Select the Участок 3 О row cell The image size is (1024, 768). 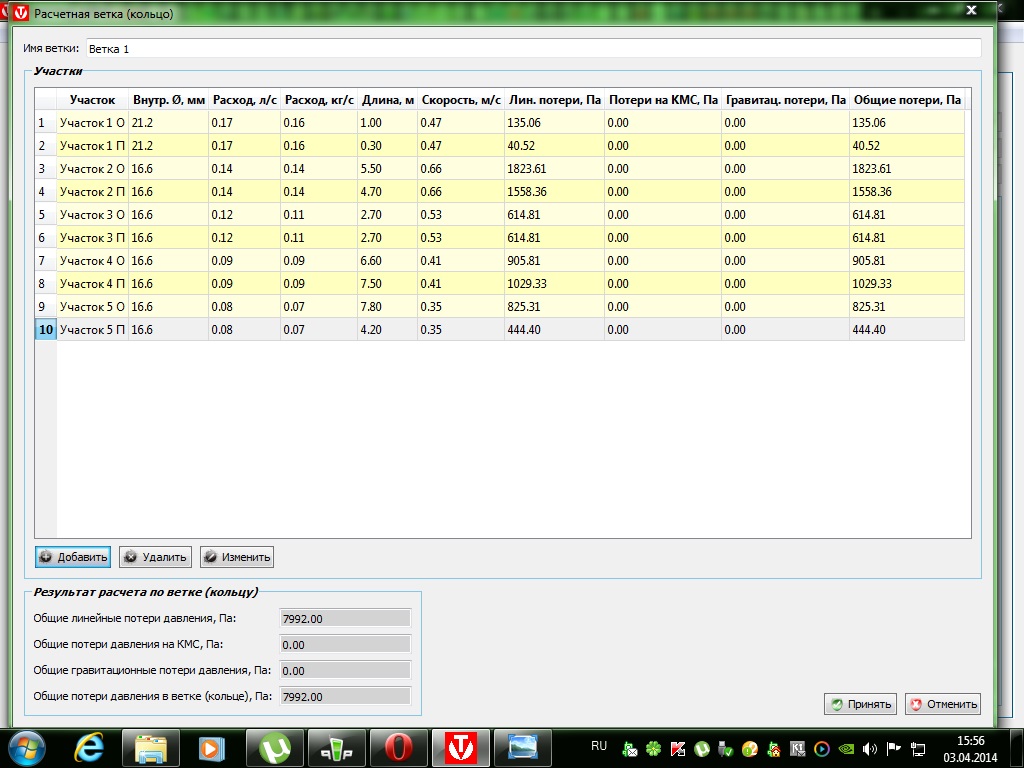point(92,214)
